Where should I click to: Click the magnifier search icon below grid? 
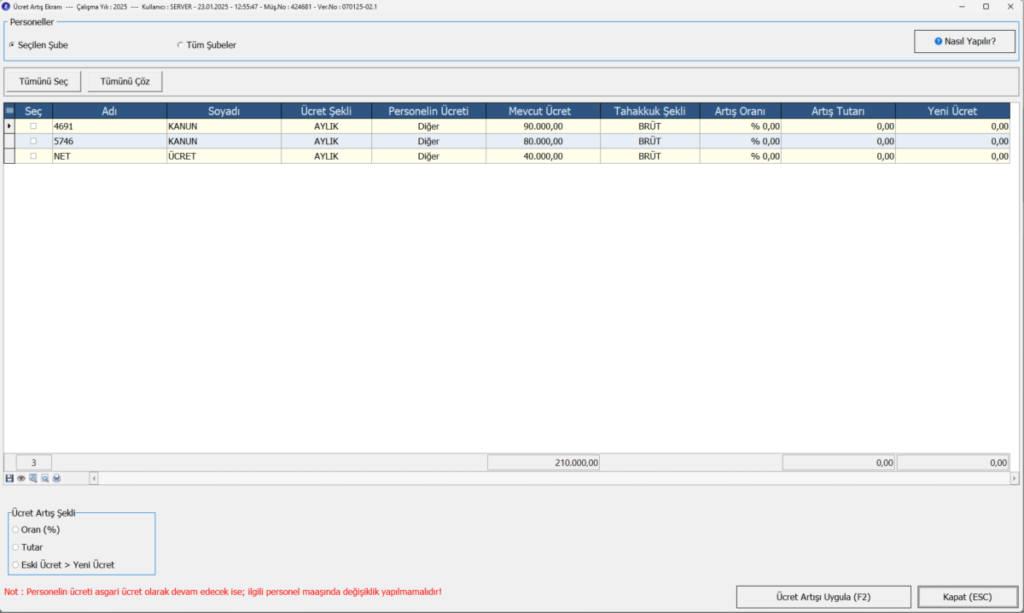[44, 479]
